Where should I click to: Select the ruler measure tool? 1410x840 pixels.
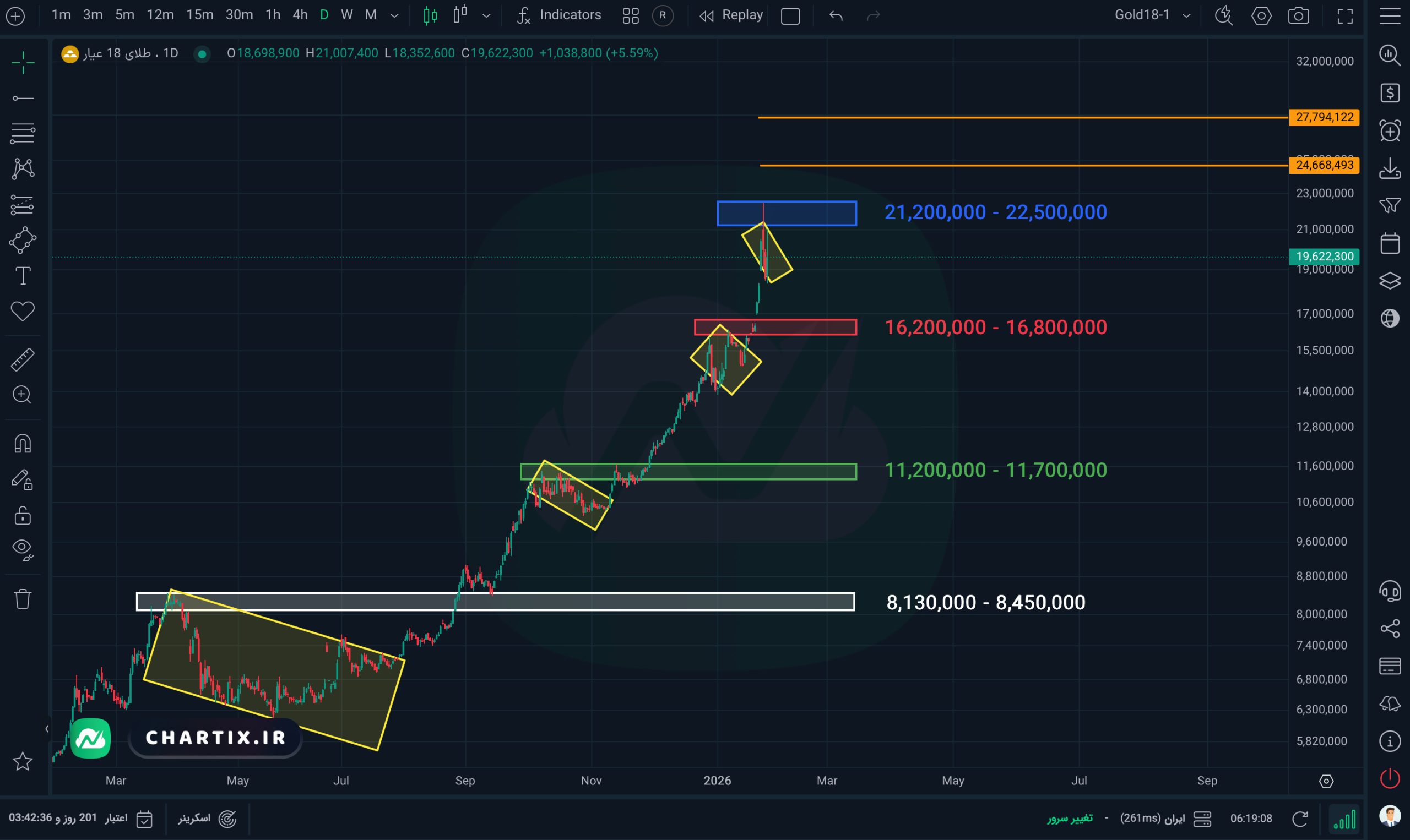[23, 359]
